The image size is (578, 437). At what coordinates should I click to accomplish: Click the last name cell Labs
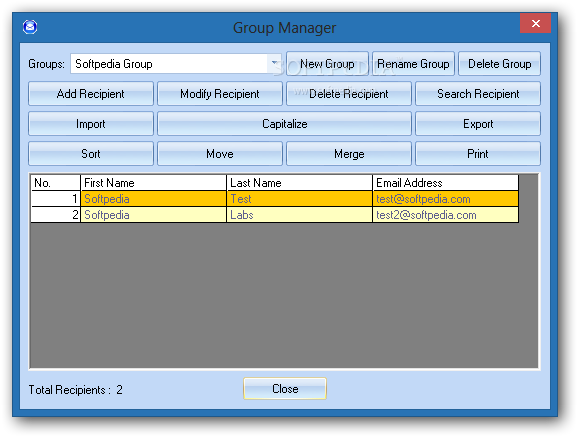(x=299, y=215)
